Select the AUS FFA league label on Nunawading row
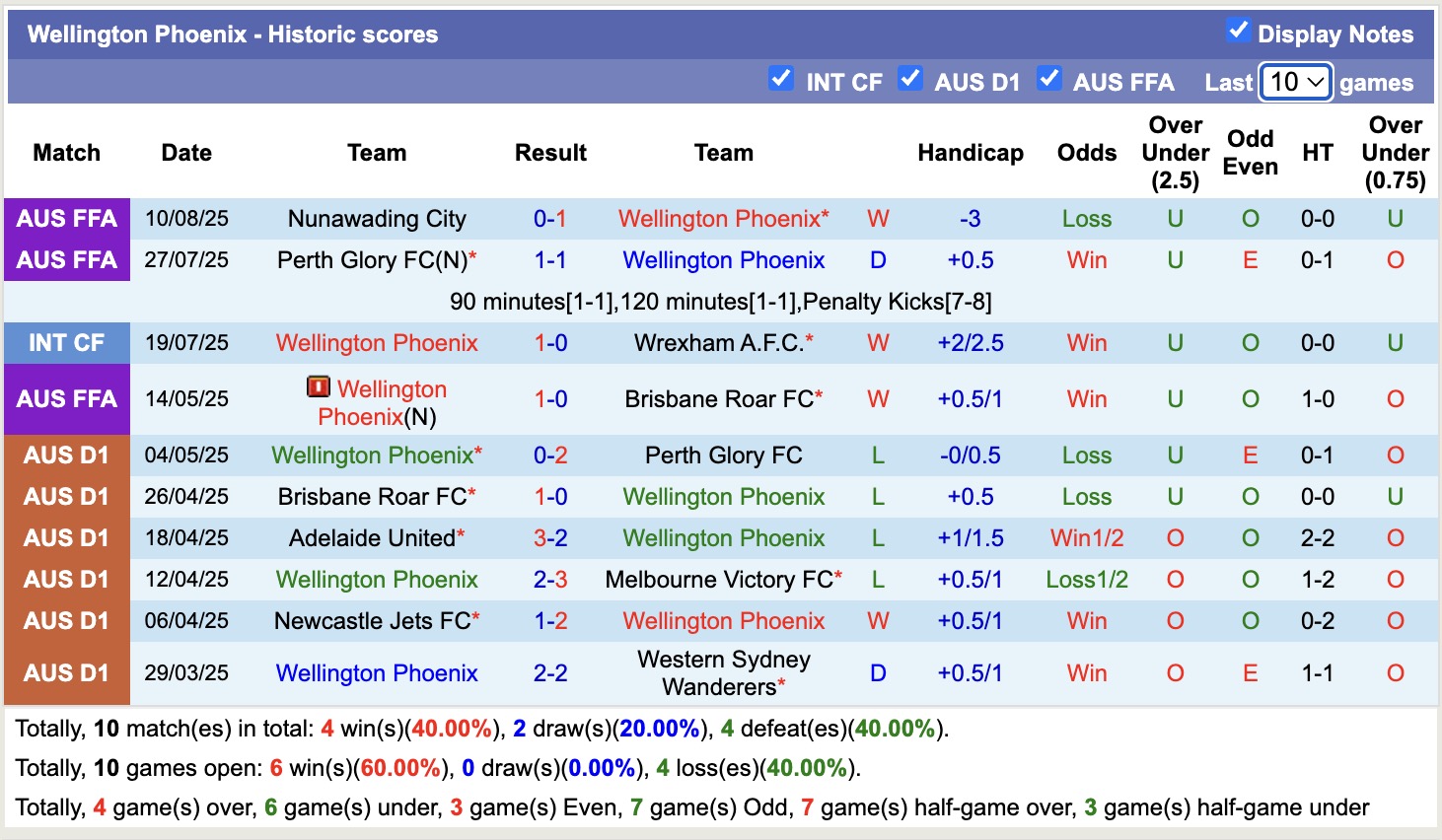 pos(66,218)
